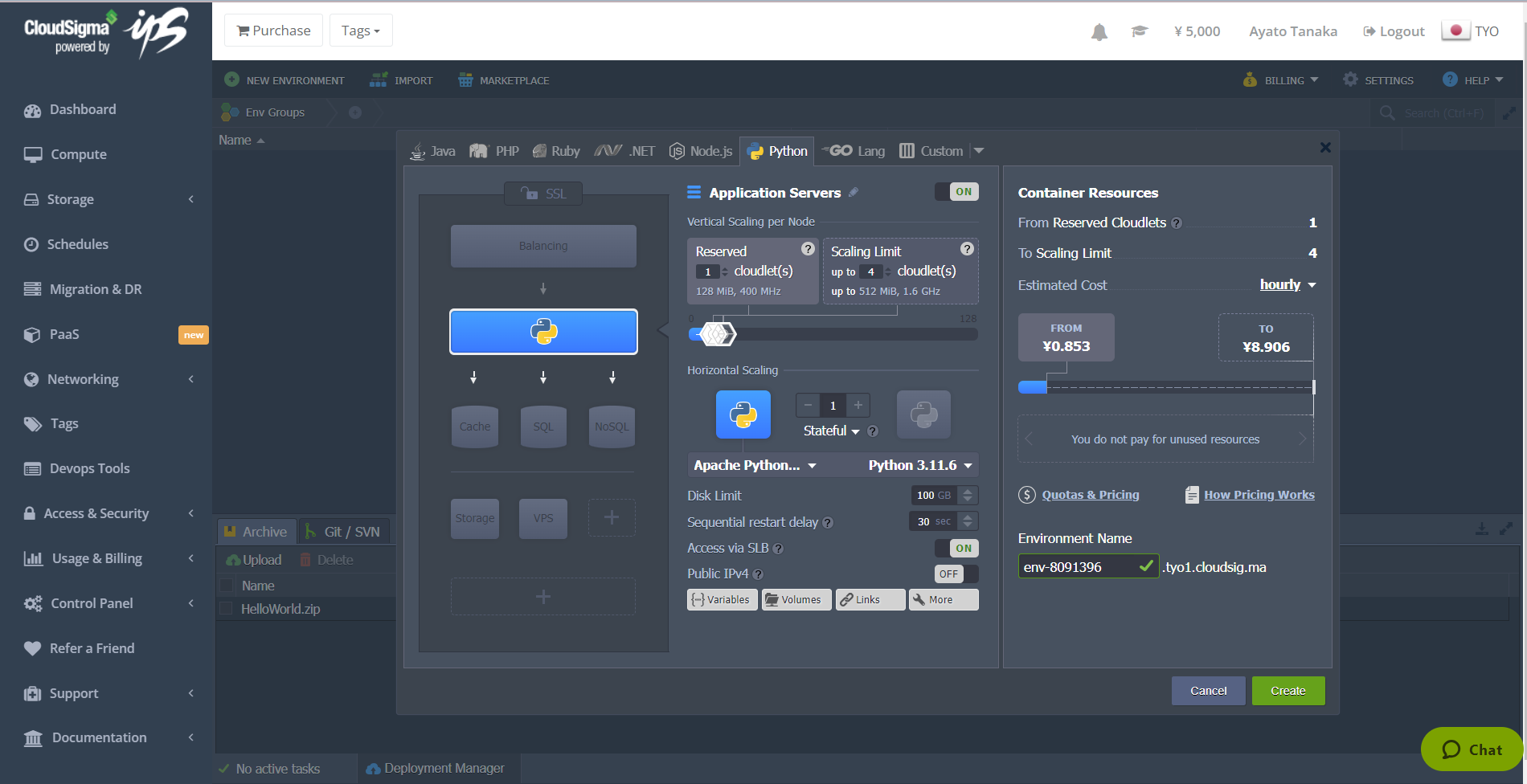Viewport: 1527px width, 784px height.
Task: Add the Storage node block
Action: 475,518
